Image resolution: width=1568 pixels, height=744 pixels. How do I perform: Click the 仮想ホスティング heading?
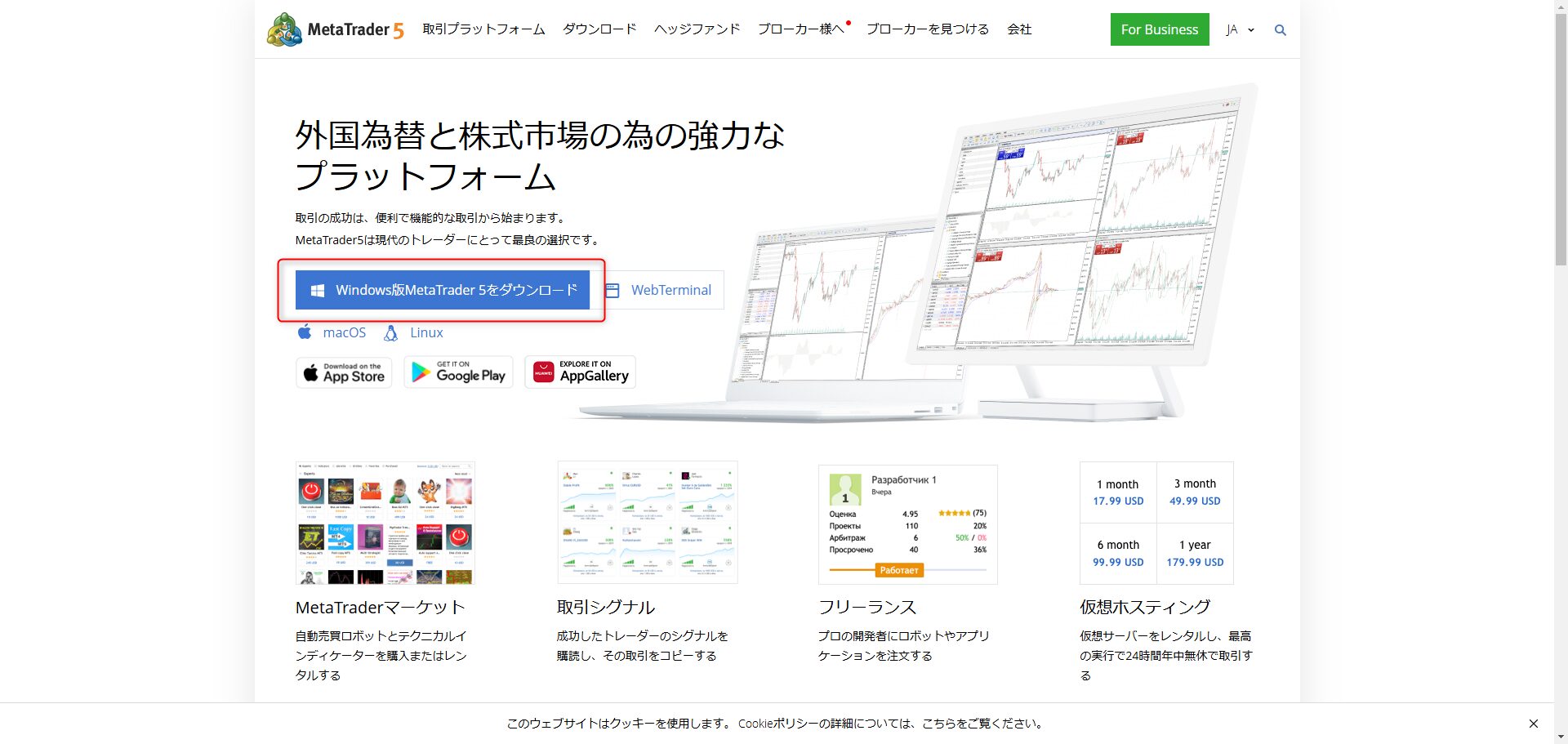point(1145,608)
